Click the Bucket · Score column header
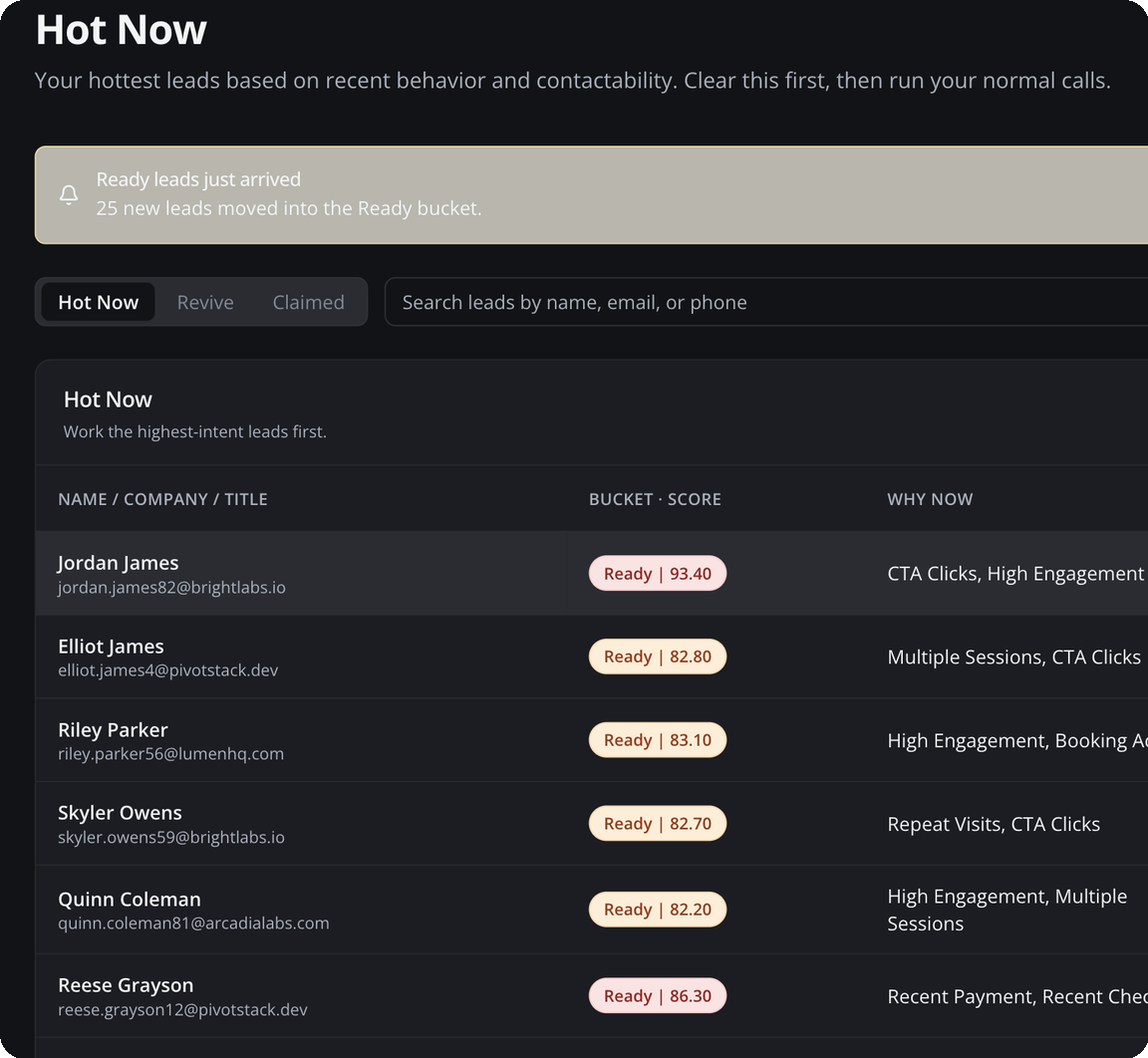This screenshot has width=1148, height=1058. click(x=655, y=499)
